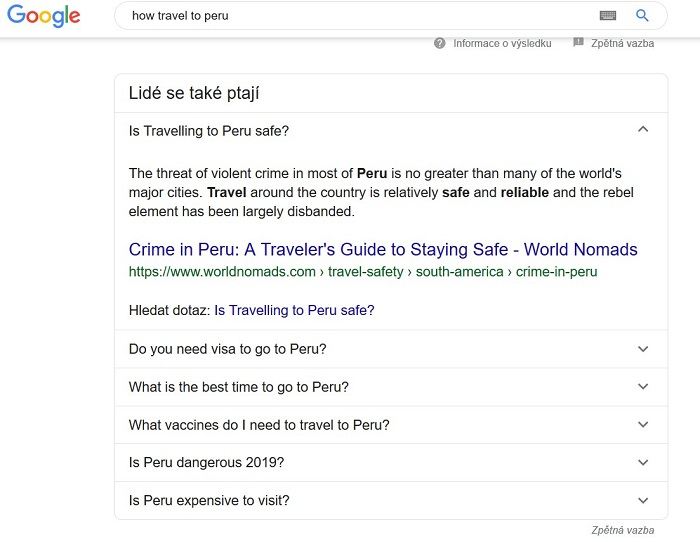
Task: Click the 'Is Travelling to Peru safe?' heading
Action: pos(209,131)
